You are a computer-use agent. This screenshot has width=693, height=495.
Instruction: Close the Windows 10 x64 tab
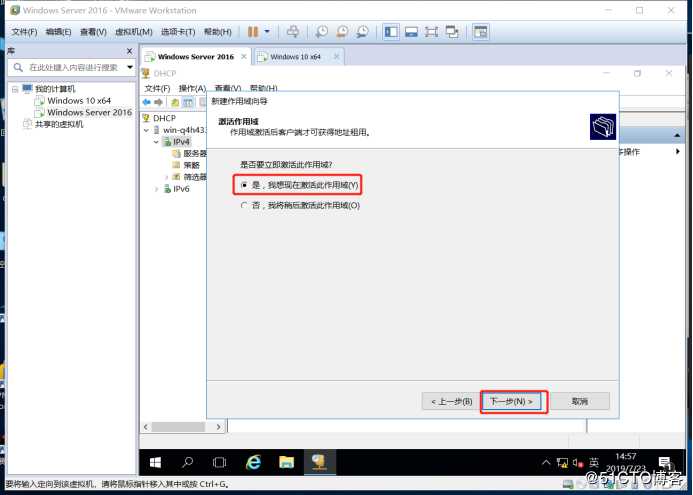click(x=337, y=57)
